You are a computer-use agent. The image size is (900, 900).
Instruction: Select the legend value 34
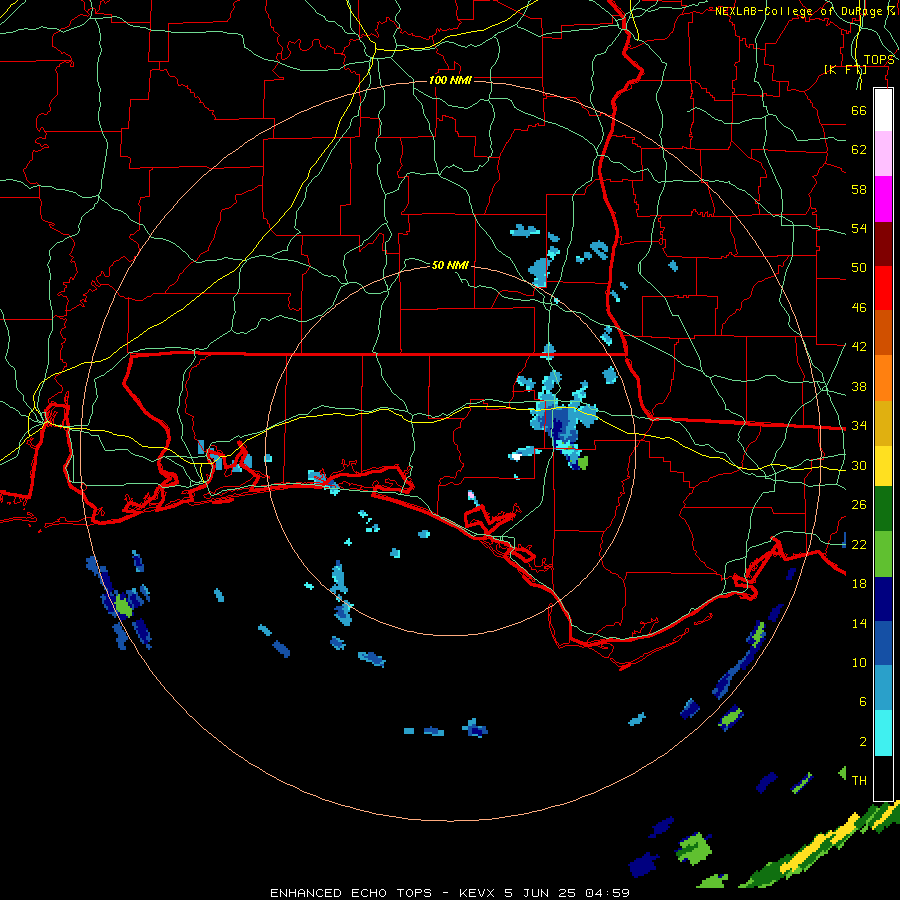(859, 425)
